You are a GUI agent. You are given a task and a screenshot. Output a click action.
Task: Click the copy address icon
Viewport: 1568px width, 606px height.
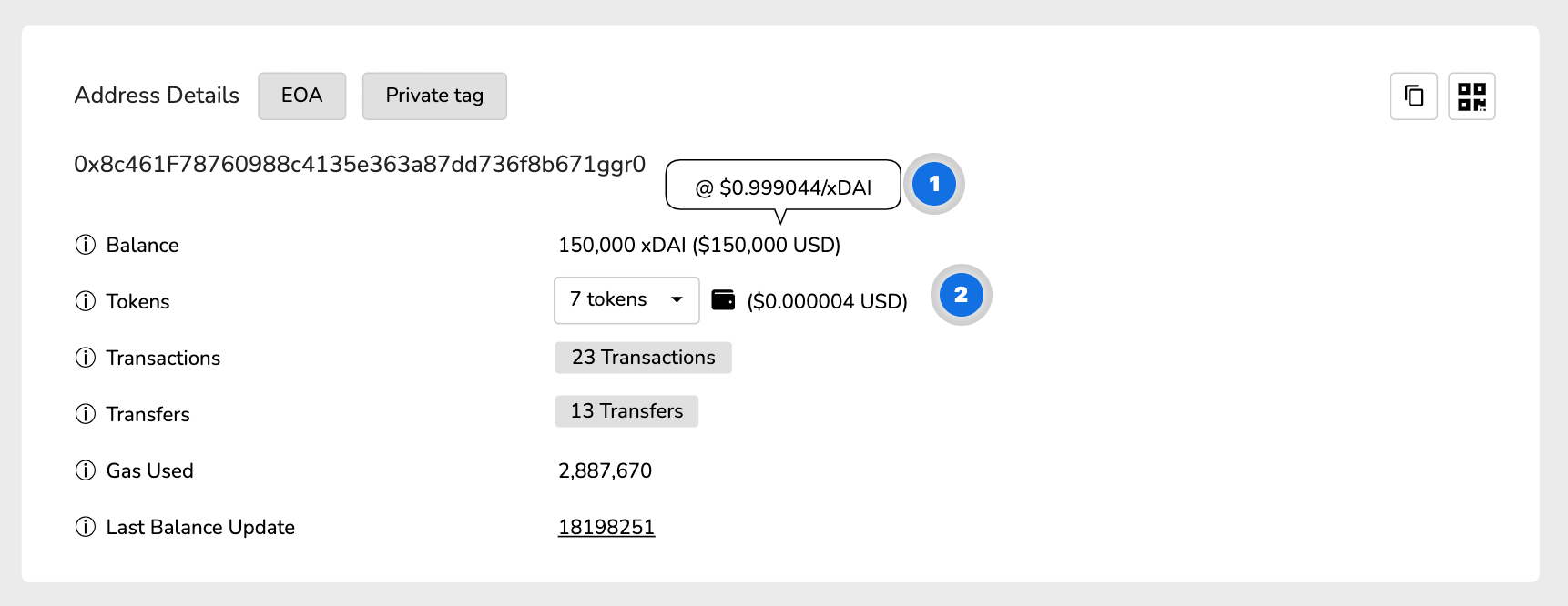coord(1413,96)
